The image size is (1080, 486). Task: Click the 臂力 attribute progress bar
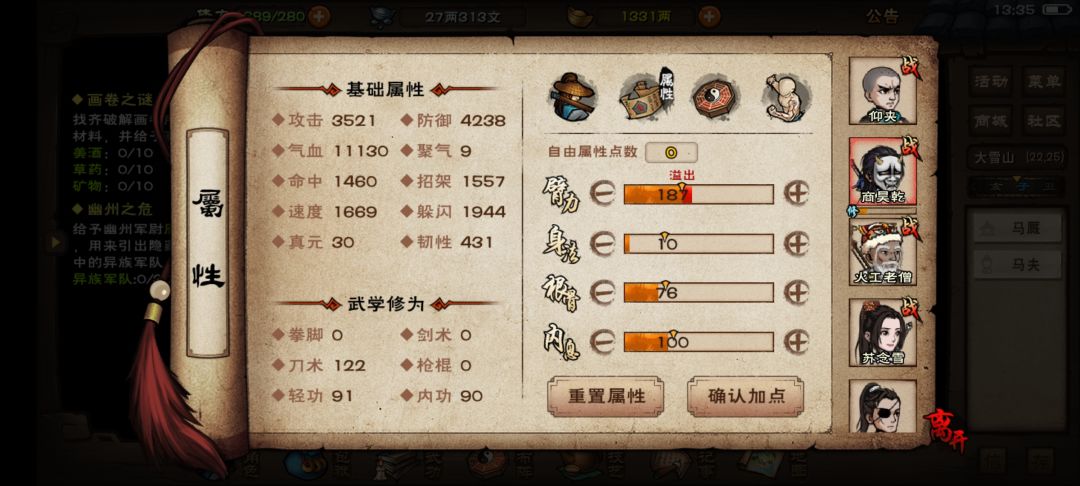[x=698, y=194]
